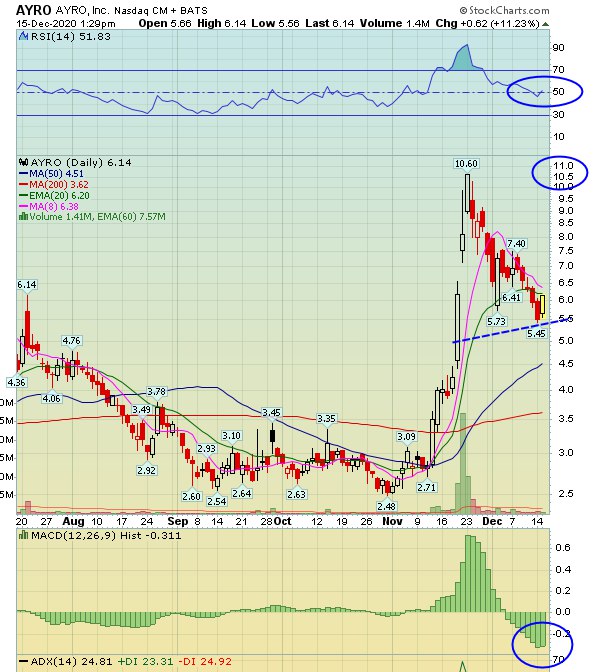Click the 6.41 price label
Image resolution: width=604 pixels, height=672 pixels.
pyautogui.click(x=511, y=297)
